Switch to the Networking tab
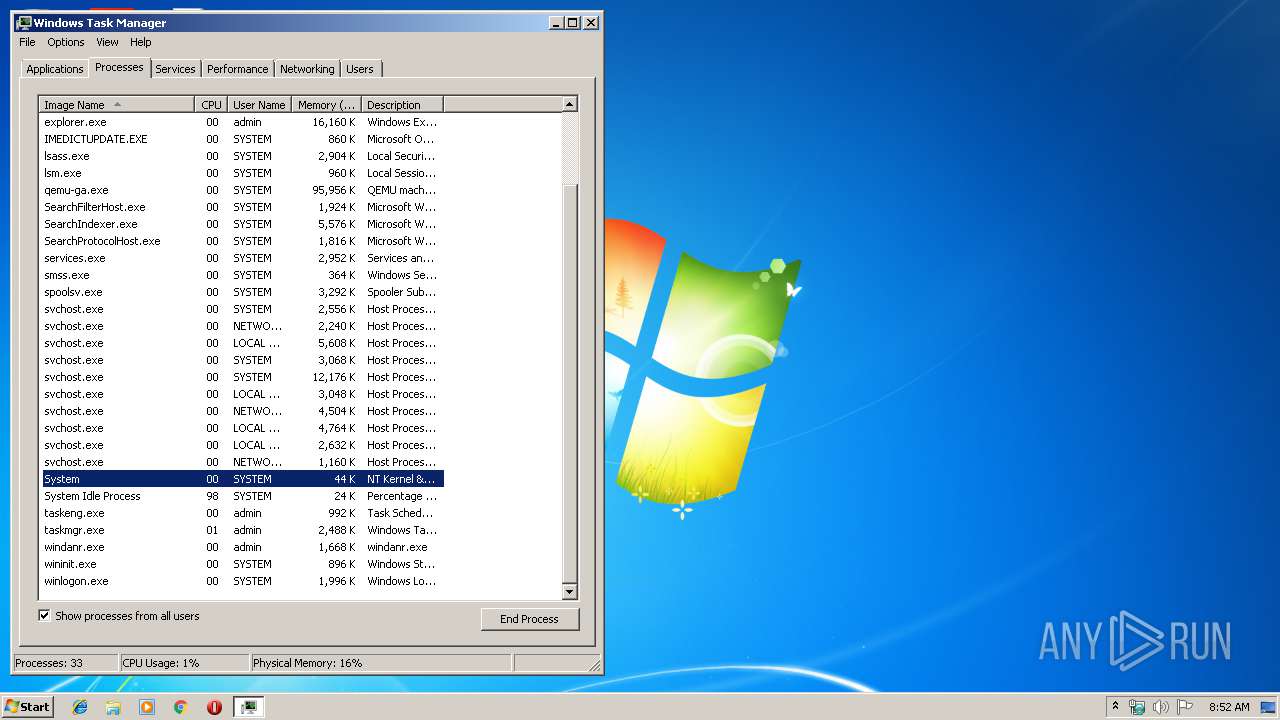Image resolution: width=1280 pixels, height=720 pixels. click(307, 69)
